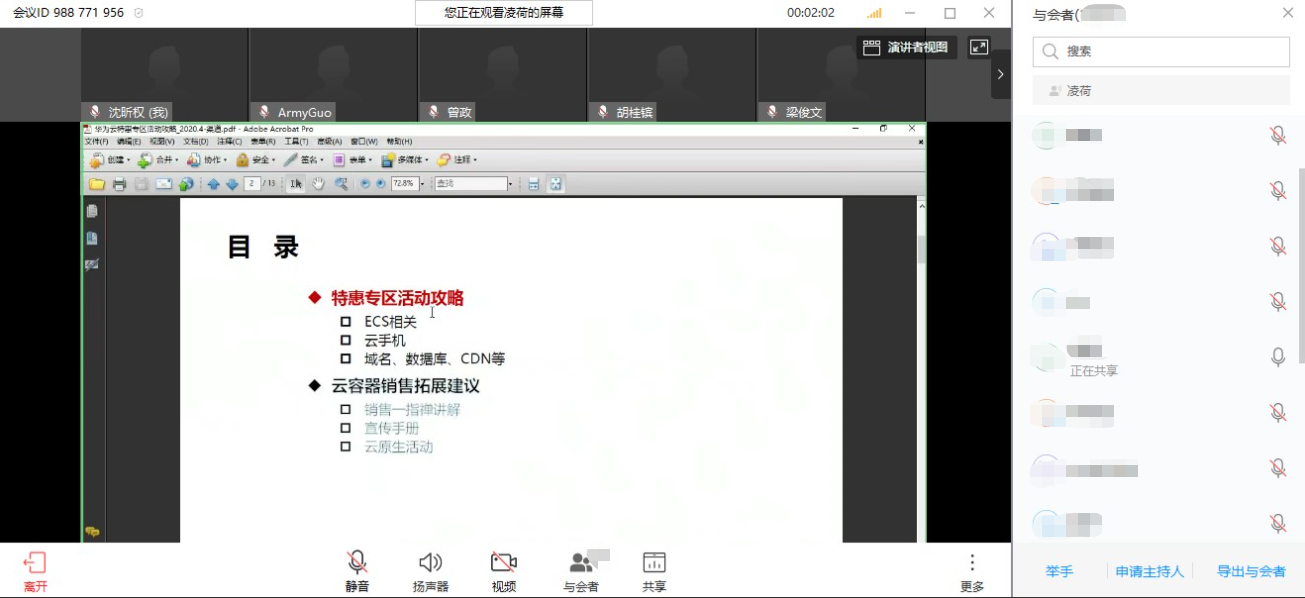Open the 创建 create dropdown in Acrobat
This screenshot has height=598, width=1305.
point(110,160)
